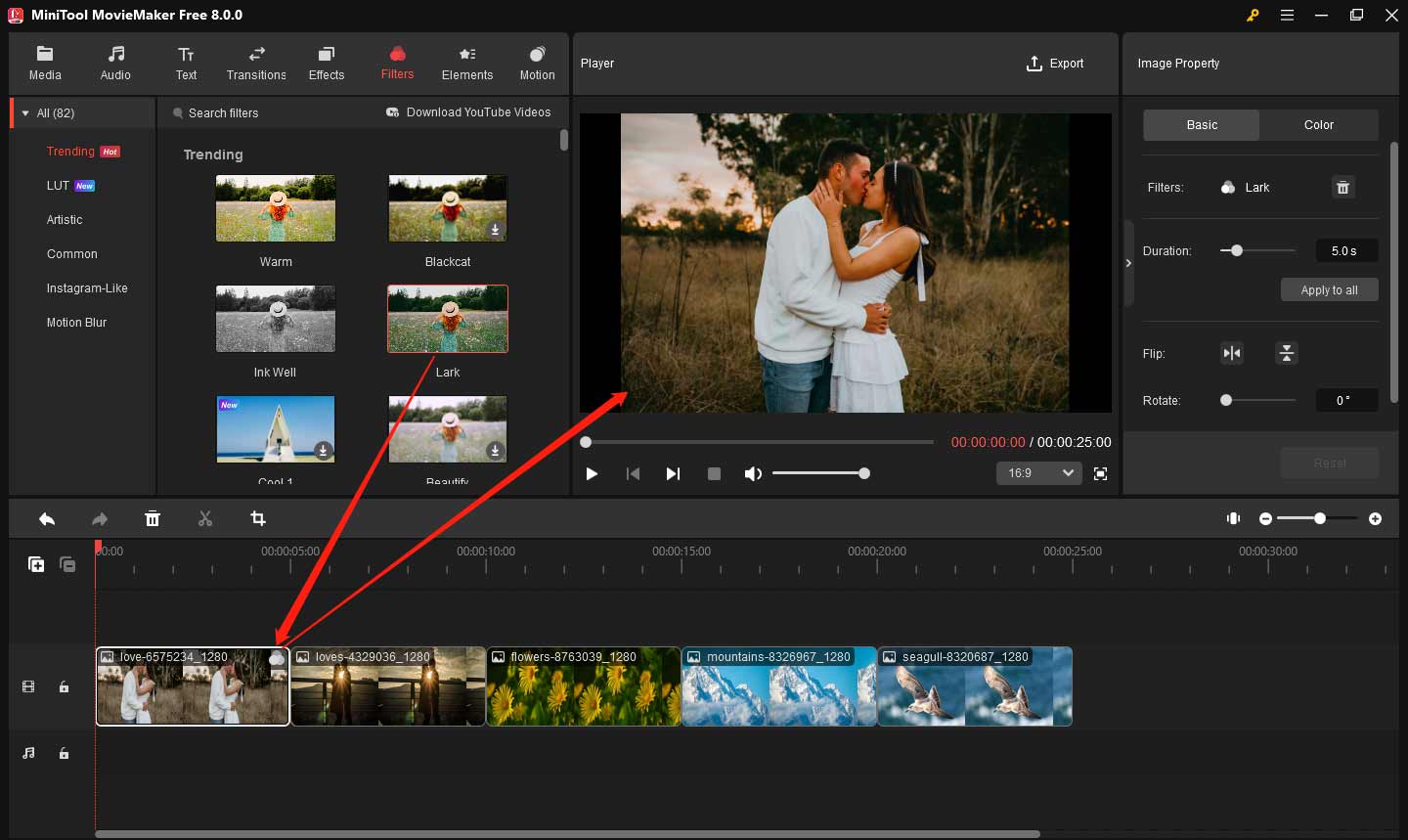Download the Blackcat filter

(495, 230)
